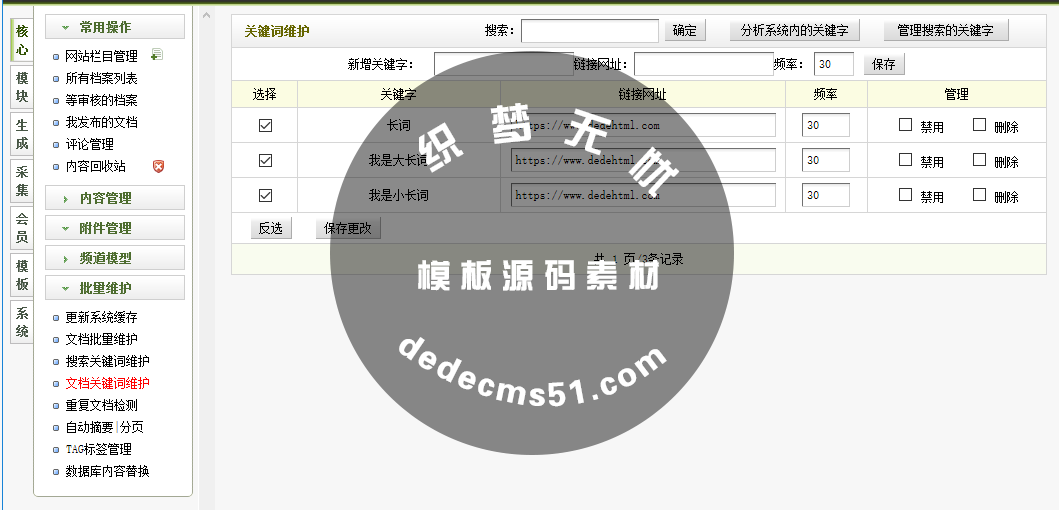Focus 链接网址 field in 我是大长词 row
This screenshot has height=510, width=1059.
point(643,160)
